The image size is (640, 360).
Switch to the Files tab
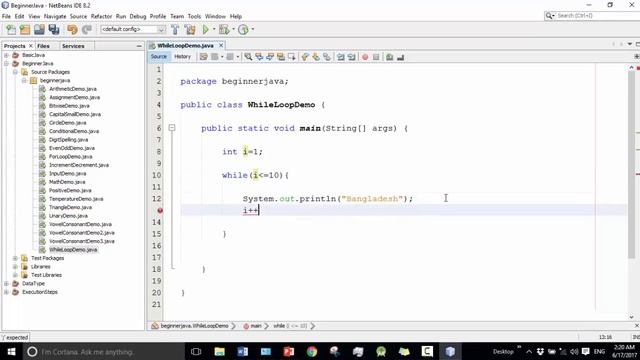[x=43, y=46]
